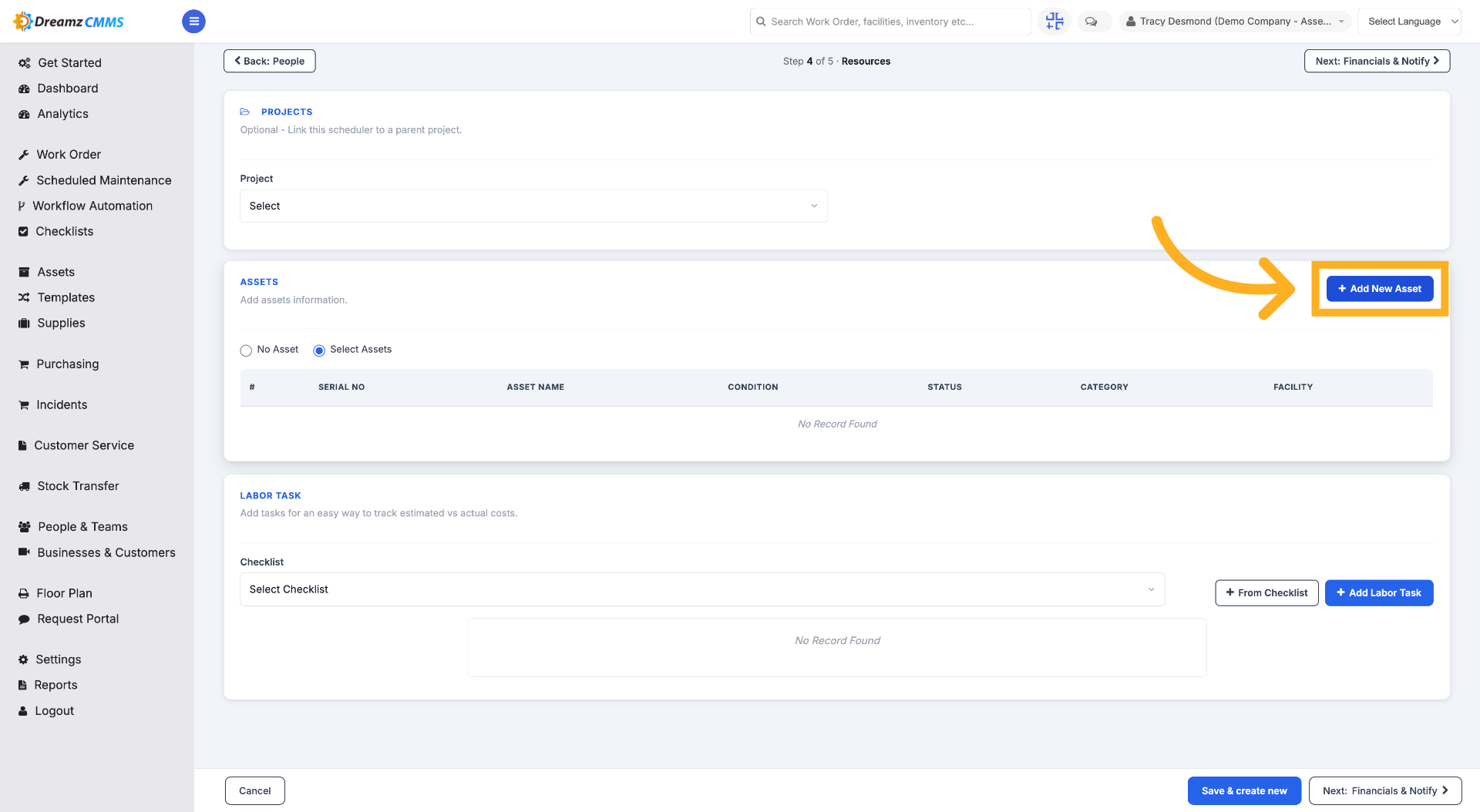This screenshot has height=812, width=1480.
Task: Click the Projects folder icon
Action: 245,112
